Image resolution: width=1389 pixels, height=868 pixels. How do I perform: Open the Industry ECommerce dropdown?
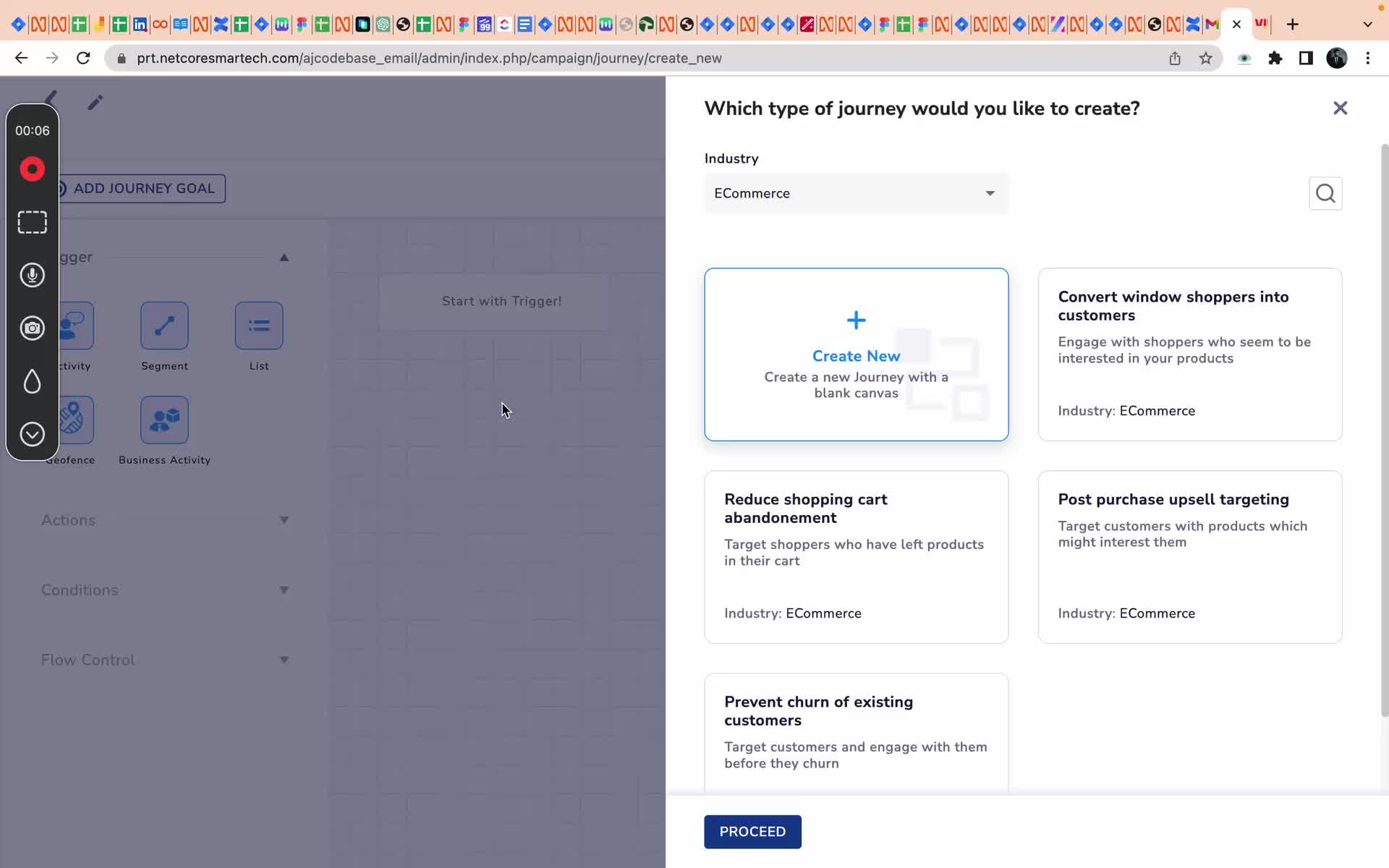[856, 194]
